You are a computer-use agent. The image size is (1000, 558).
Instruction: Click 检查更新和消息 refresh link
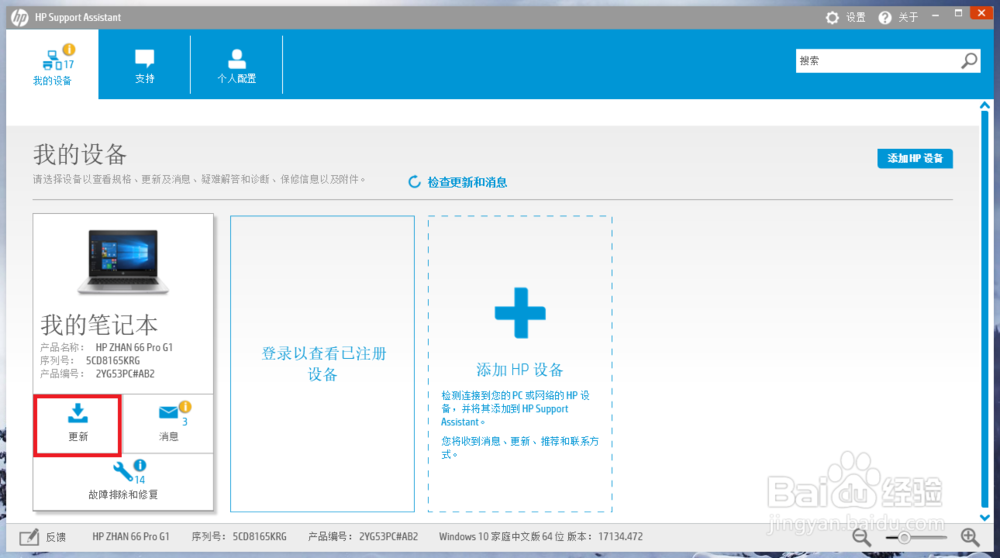tap(458, 182)
